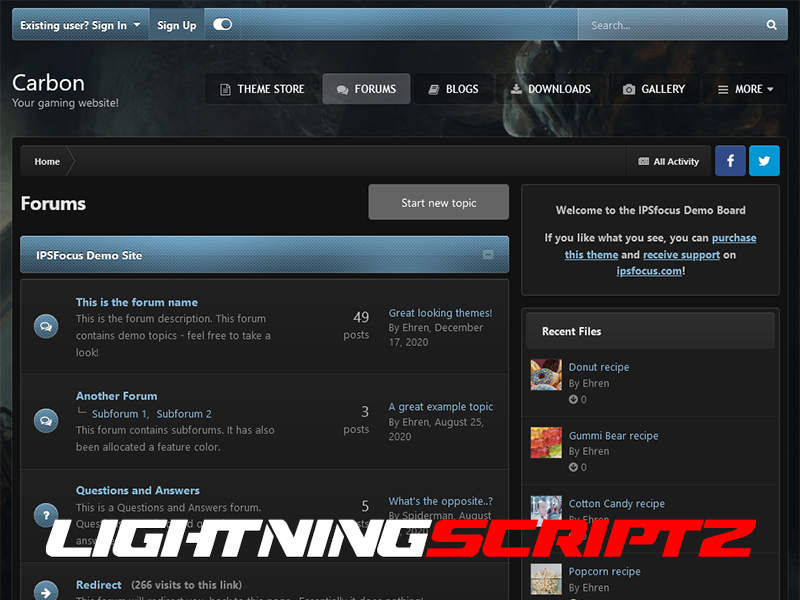Click the search magnifier icon
The height and width of the screenshot is (600, 800).
[x=771, y=25]
